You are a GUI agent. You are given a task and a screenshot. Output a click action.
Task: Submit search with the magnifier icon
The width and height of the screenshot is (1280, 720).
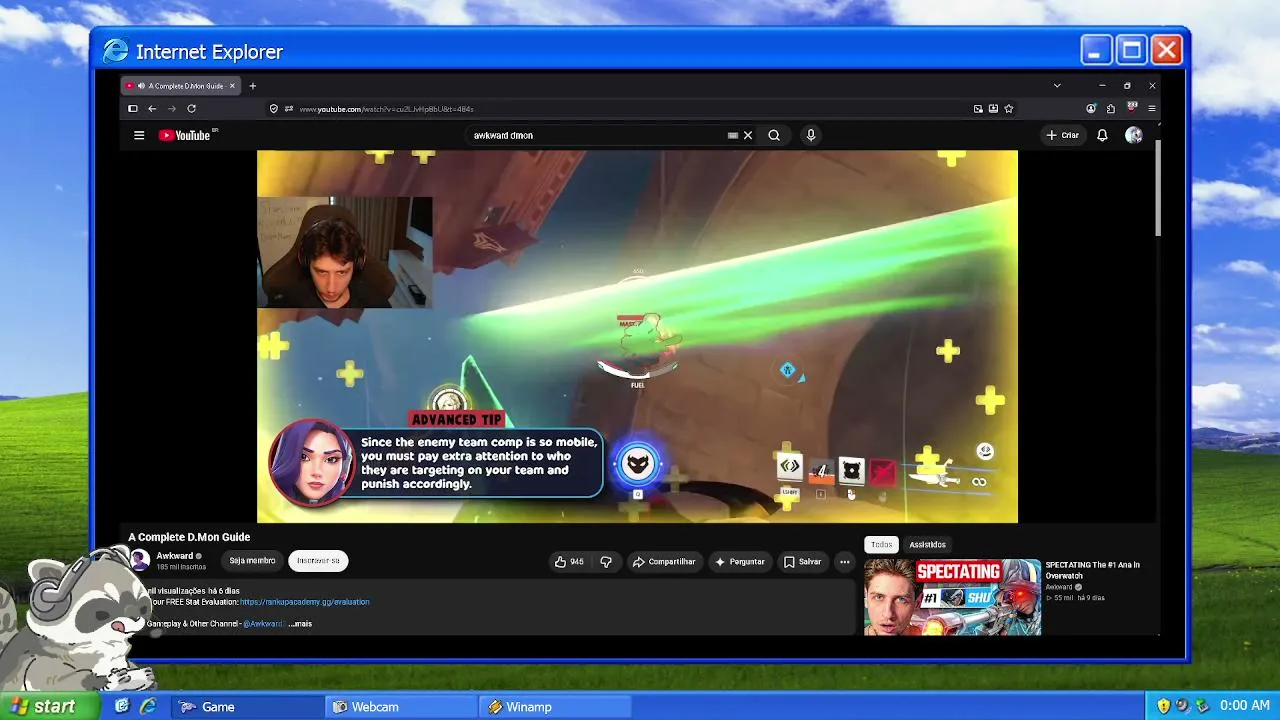774,135
